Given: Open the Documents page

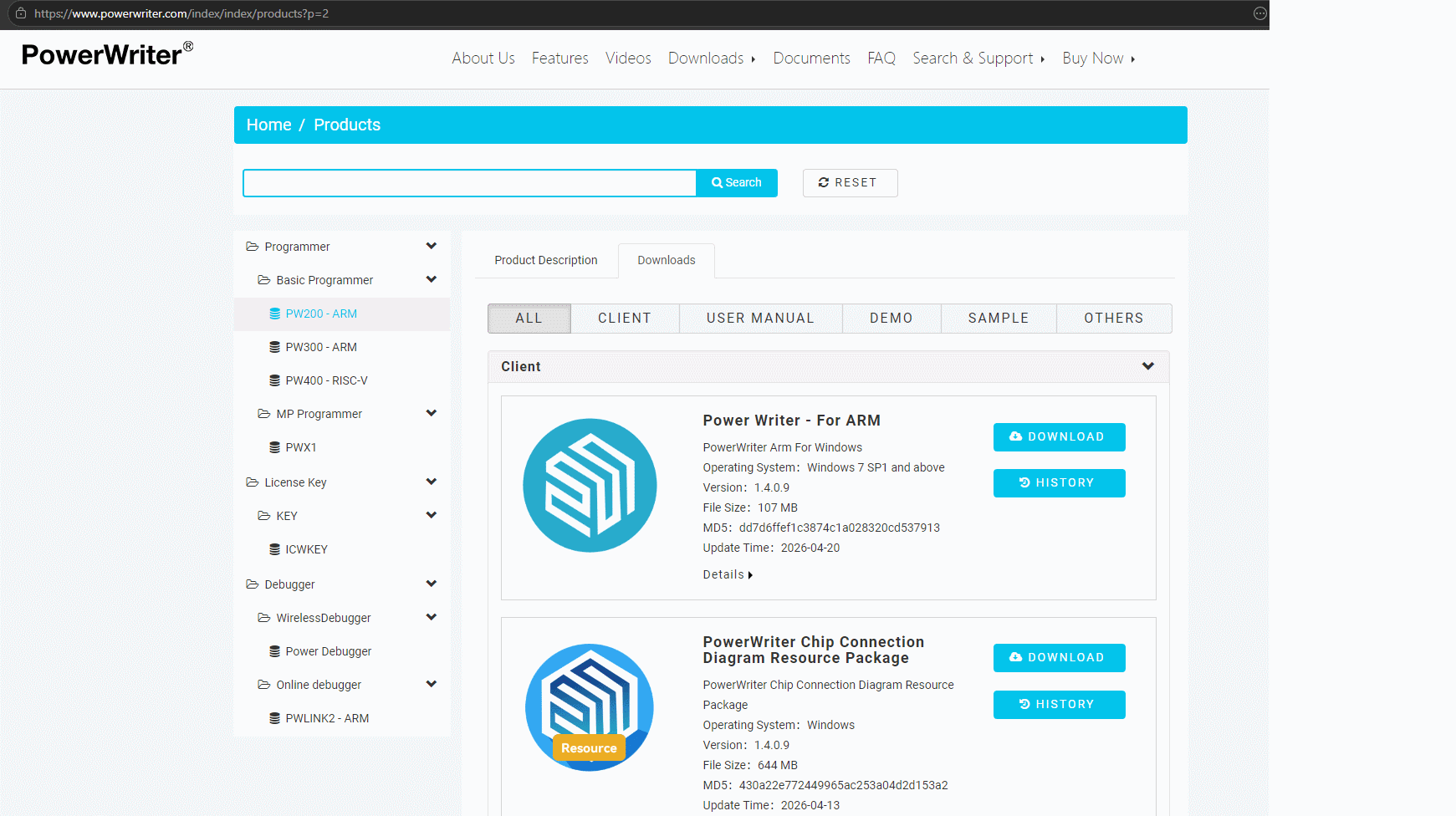Looking at the screenshot, I should click(x=811, y=59).
